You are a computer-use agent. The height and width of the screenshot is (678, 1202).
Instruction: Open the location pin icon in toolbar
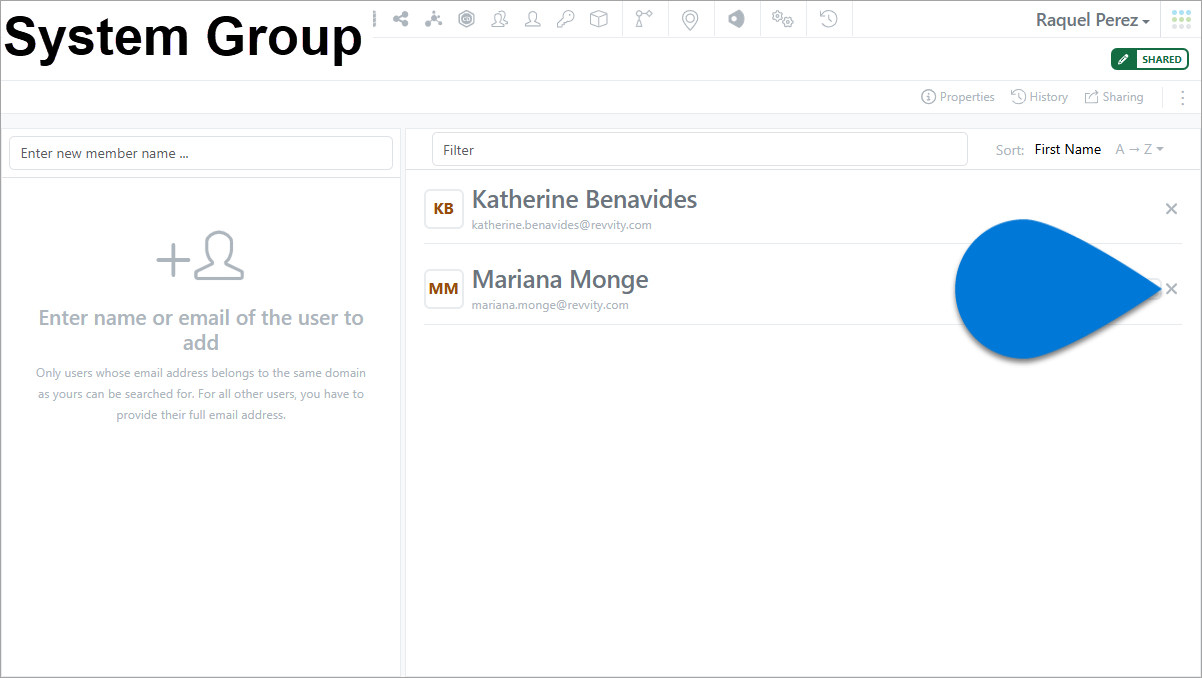690,19
